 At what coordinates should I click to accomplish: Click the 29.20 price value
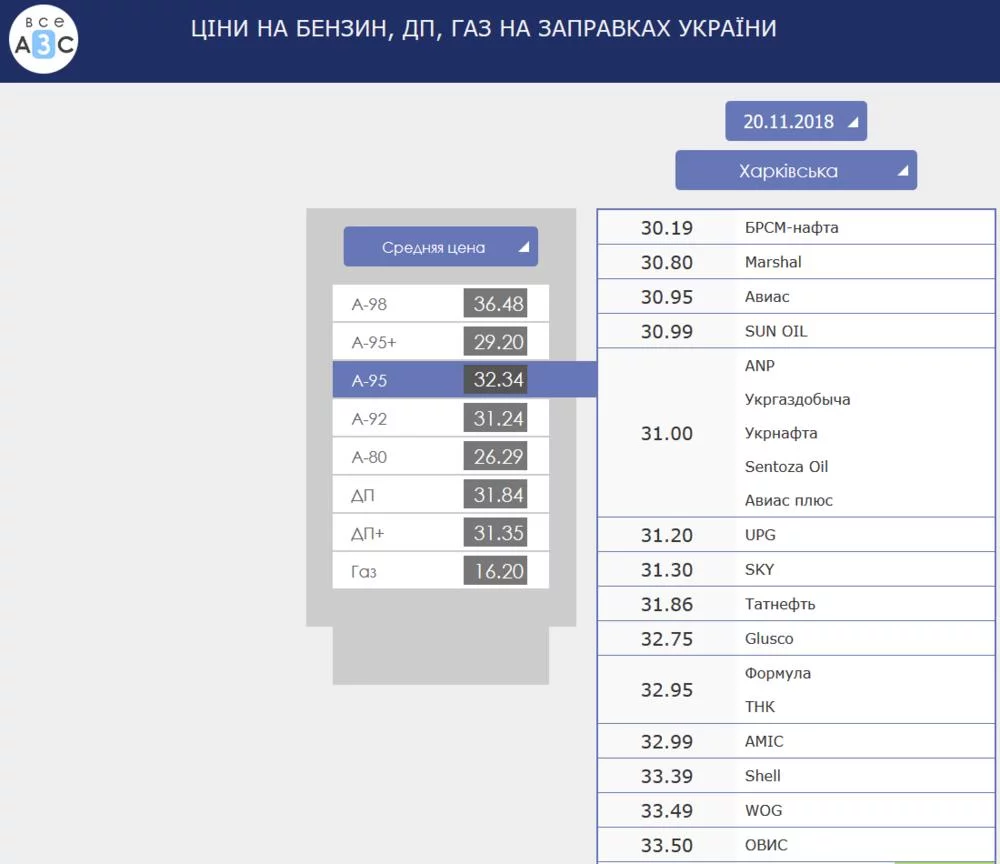point(496,342)
